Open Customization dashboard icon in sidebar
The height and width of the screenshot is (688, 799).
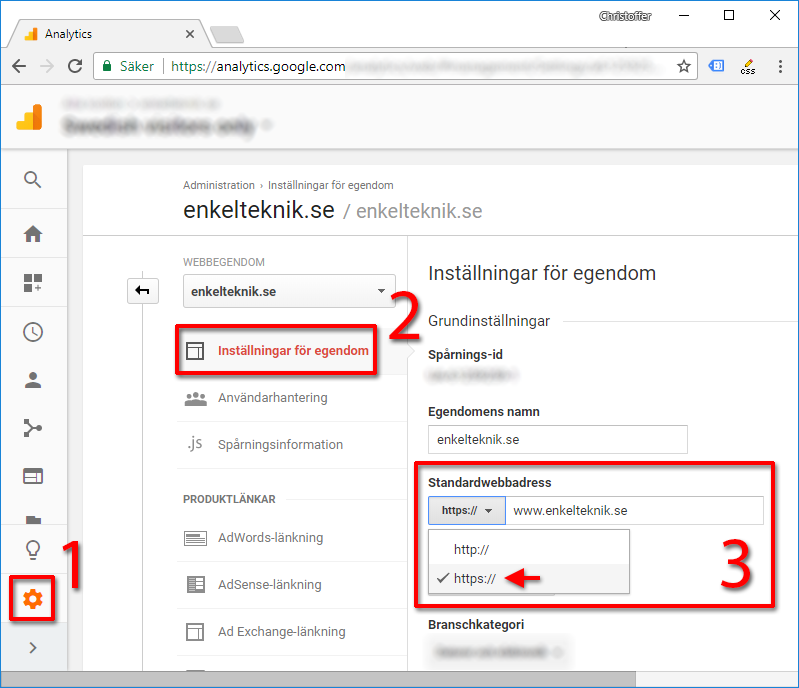click(33, 283)
